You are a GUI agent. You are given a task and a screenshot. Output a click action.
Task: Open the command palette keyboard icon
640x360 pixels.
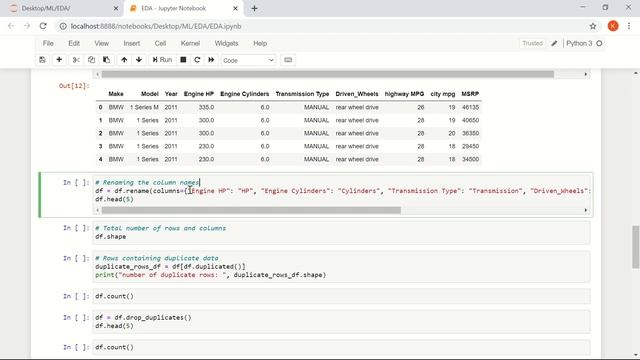pyautogui.click(x=288, y=60)
